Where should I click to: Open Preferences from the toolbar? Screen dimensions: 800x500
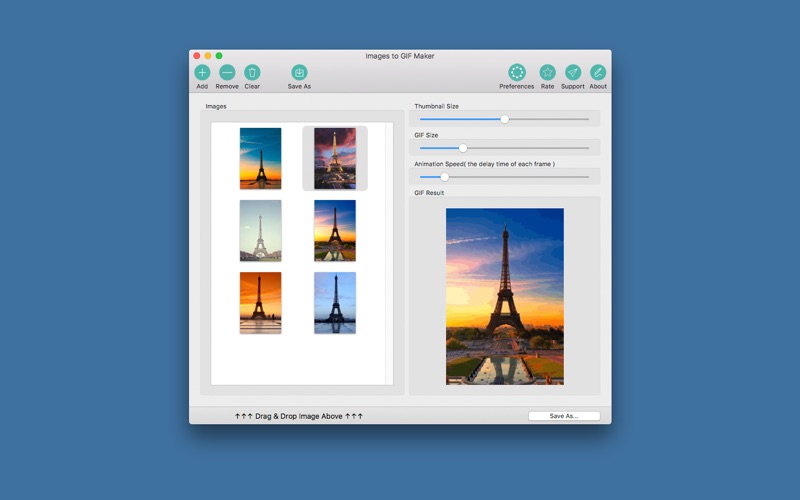pyautogui.click(x=517, y=72)
